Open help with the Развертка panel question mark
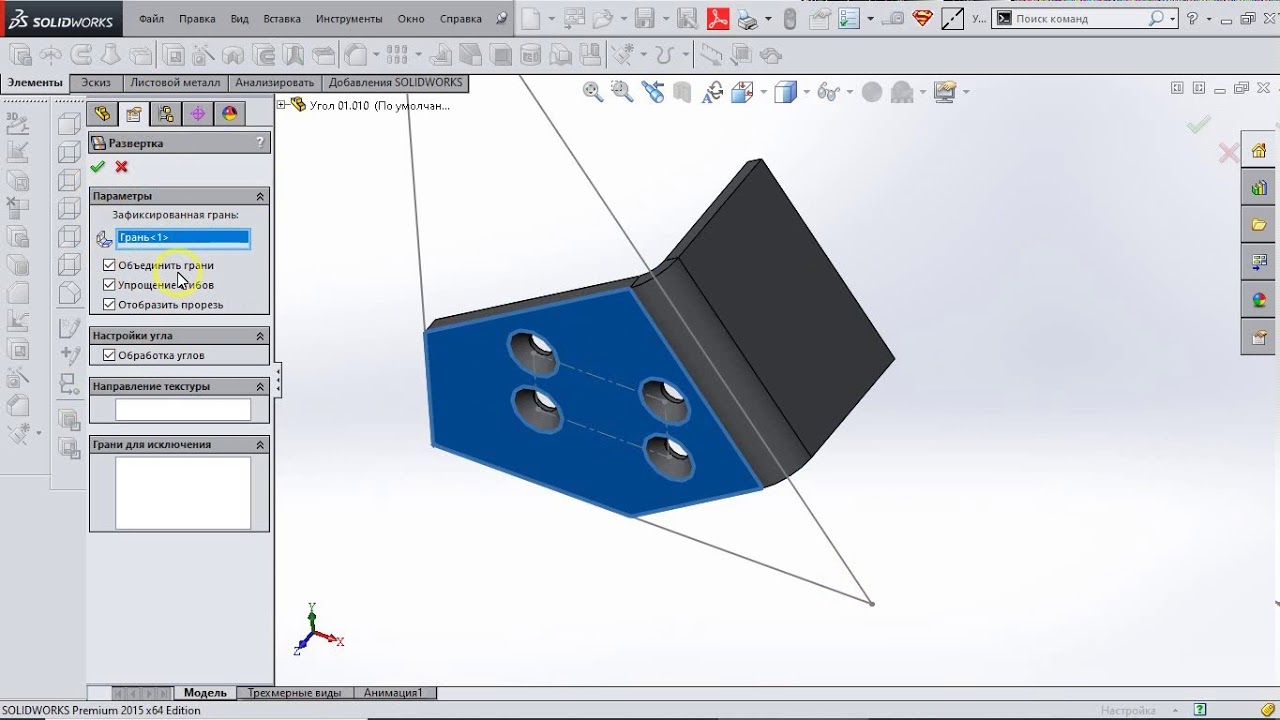The height and width of the screenshot is (720, 1280). [x=260, y=143]
